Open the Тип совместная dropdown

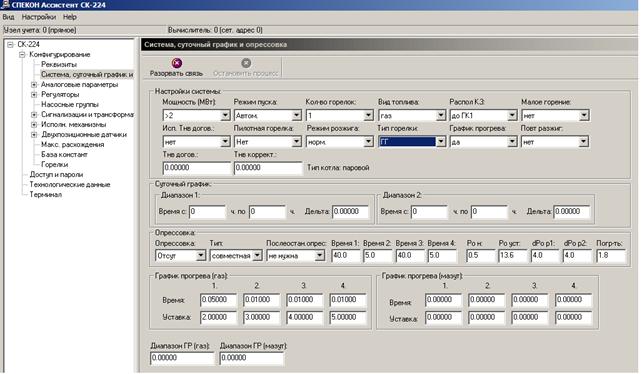[257, 256]
